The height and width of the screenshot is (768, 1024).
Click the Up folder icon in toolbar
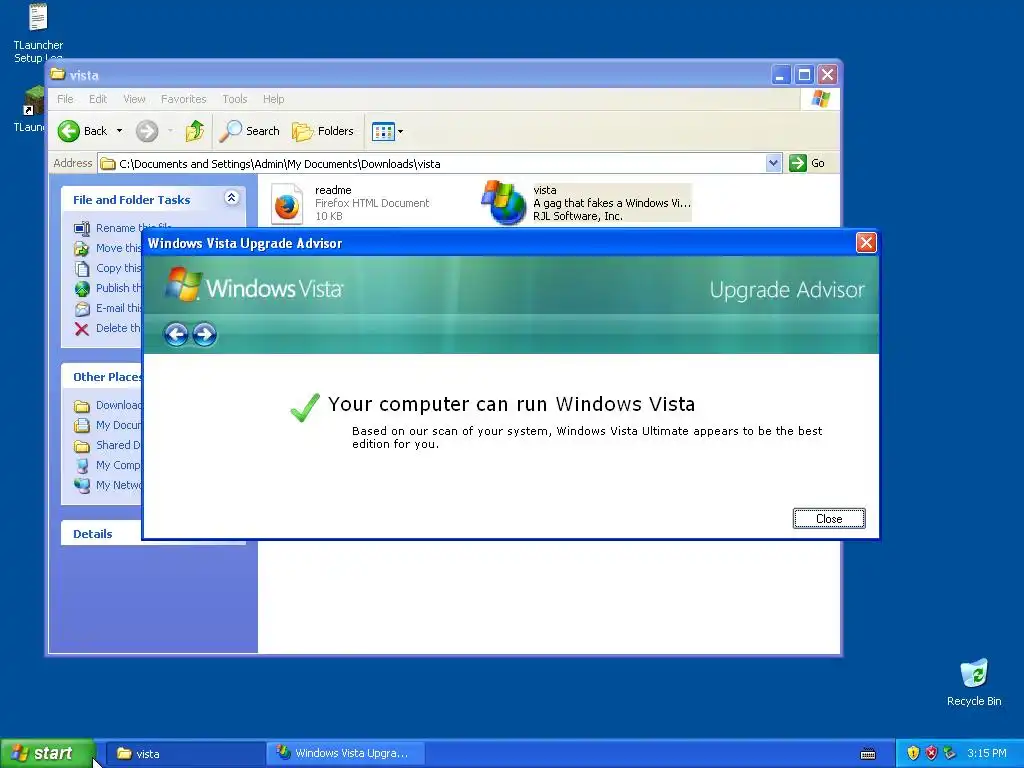(x=195, y=131)
